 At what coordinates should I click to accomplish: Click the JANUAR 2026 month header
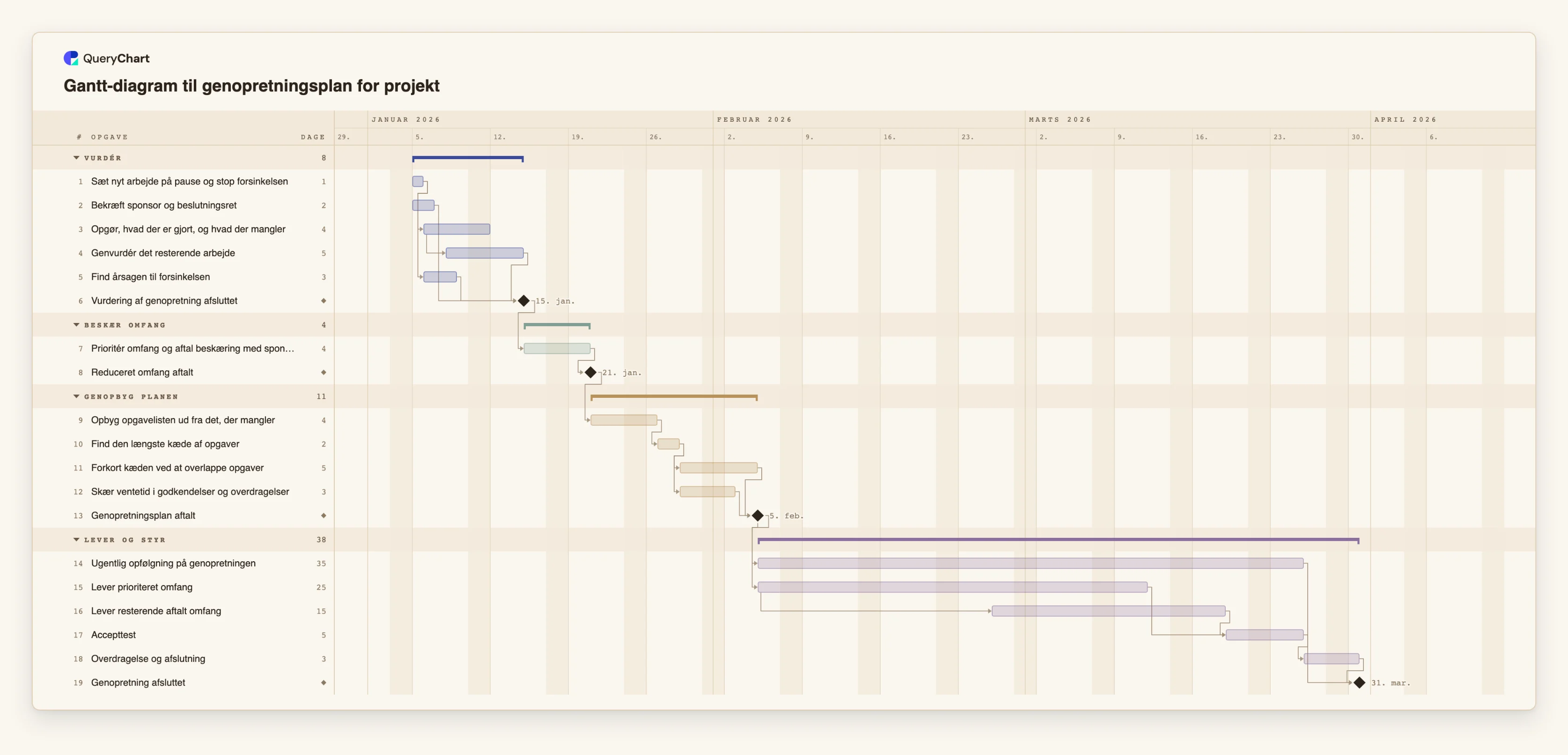pos(405,120)
